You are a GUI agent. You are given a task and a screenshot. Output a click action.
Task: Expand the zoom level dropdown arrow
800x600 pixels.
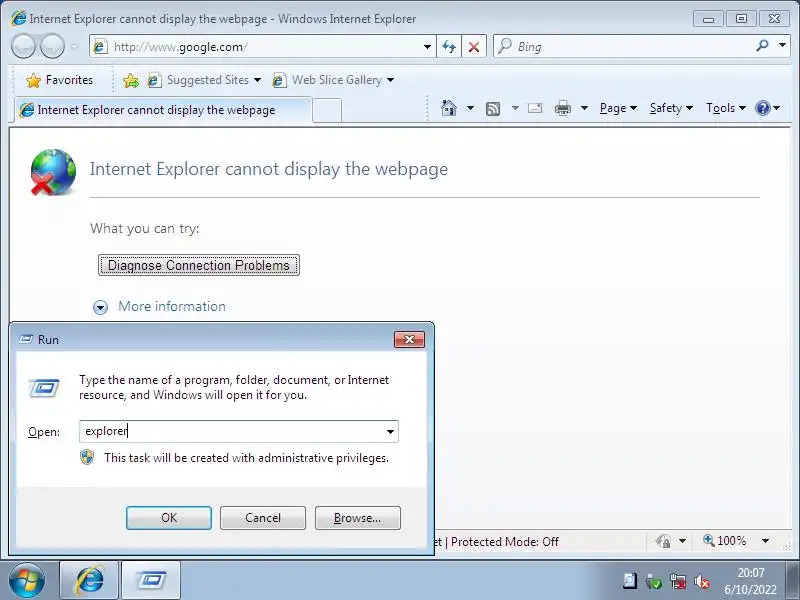[765, 541]
